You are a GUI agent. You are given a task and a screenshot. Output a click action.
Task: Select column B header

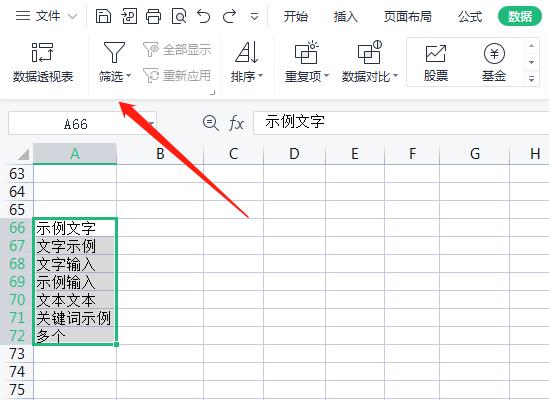click(x=160, y=154)
